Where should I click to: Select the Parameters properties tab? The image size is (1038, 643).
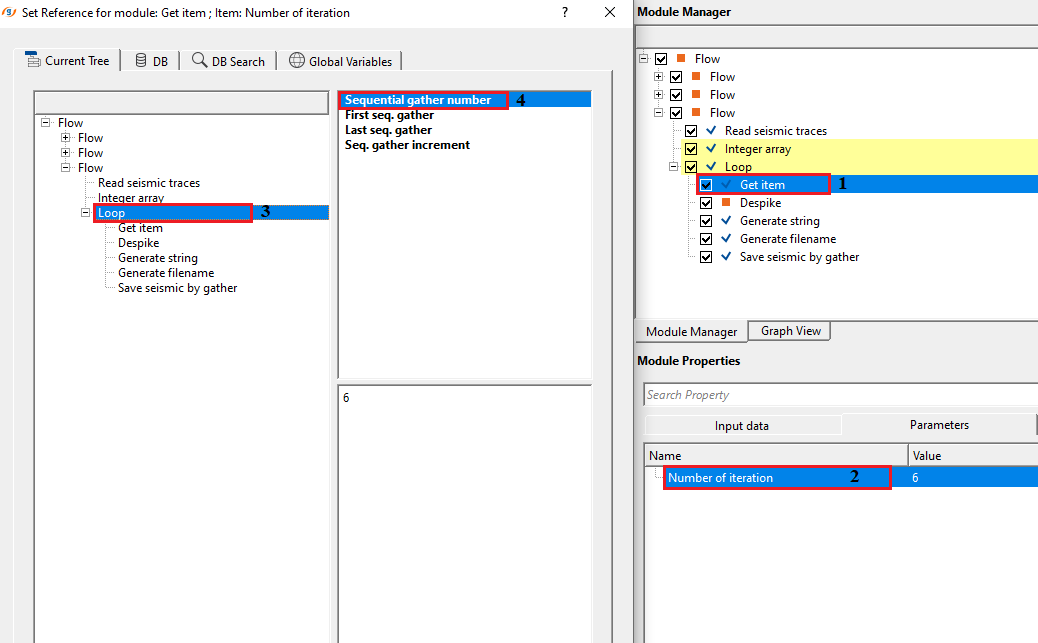pyautogui.click(x=939, y=424)
